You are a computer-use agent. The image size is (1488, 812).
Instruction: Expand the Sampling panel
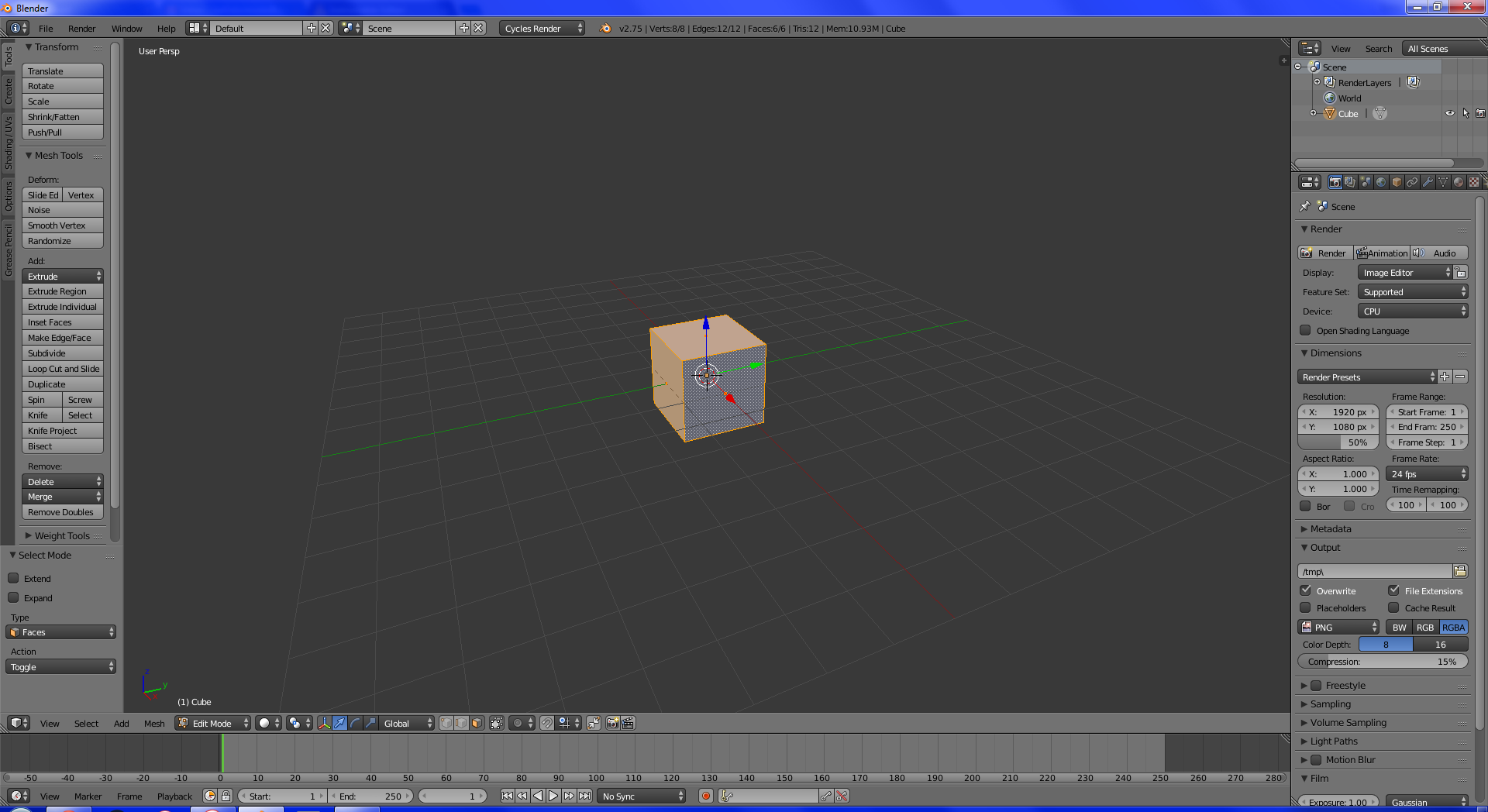click(x=1330, y=704)
